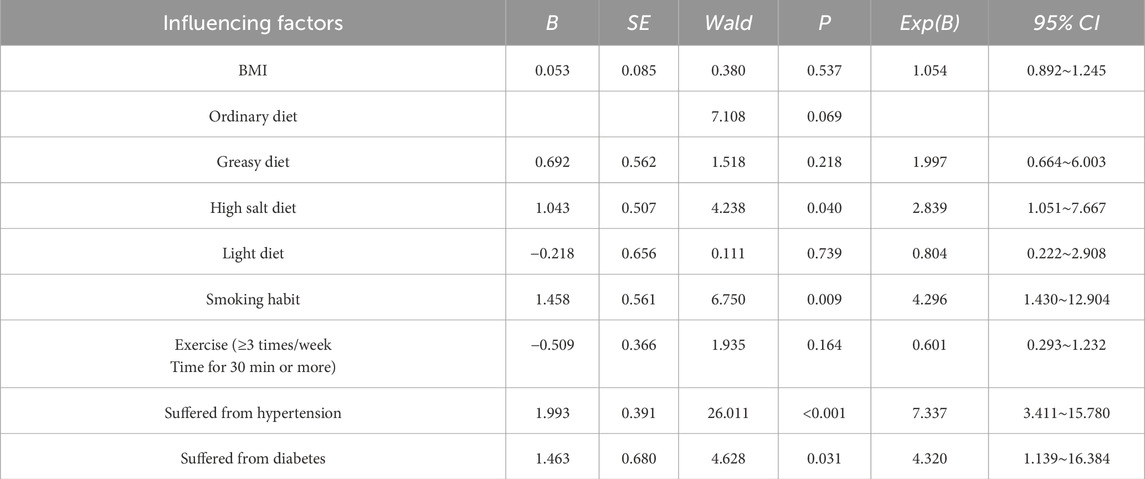Click the <0.001 P value cell
This screenshot has width=1145, height=479.
click(824, 410)
